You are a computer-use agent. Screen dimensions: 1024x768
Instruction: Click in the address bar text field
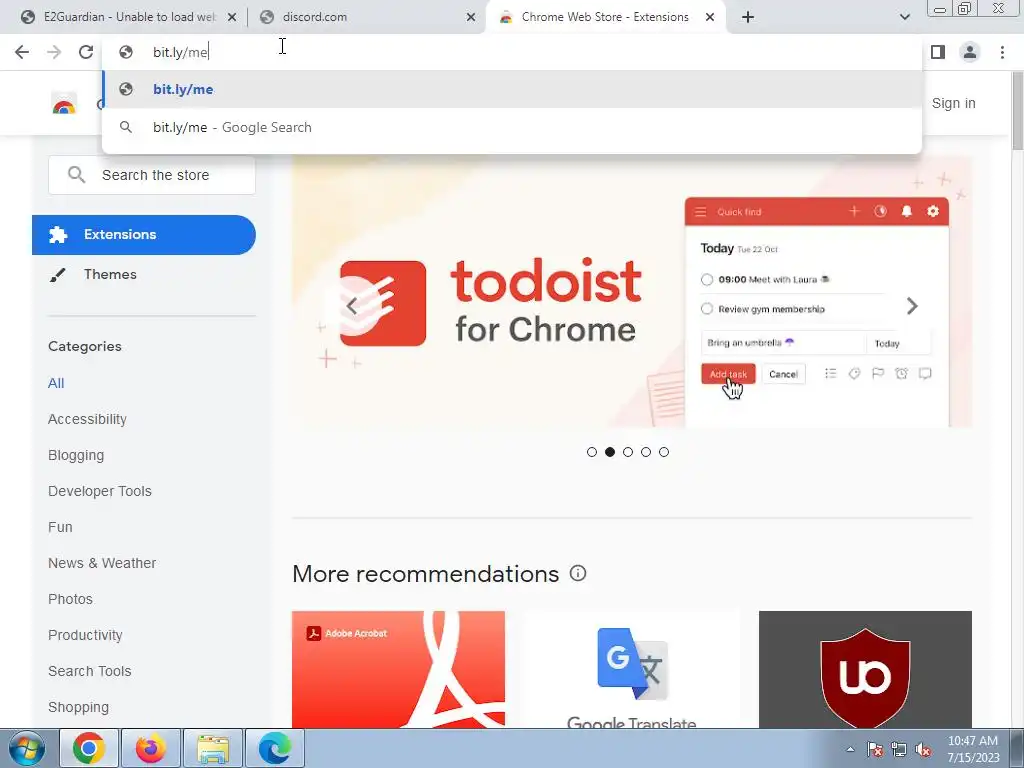[x=512, y=52]
